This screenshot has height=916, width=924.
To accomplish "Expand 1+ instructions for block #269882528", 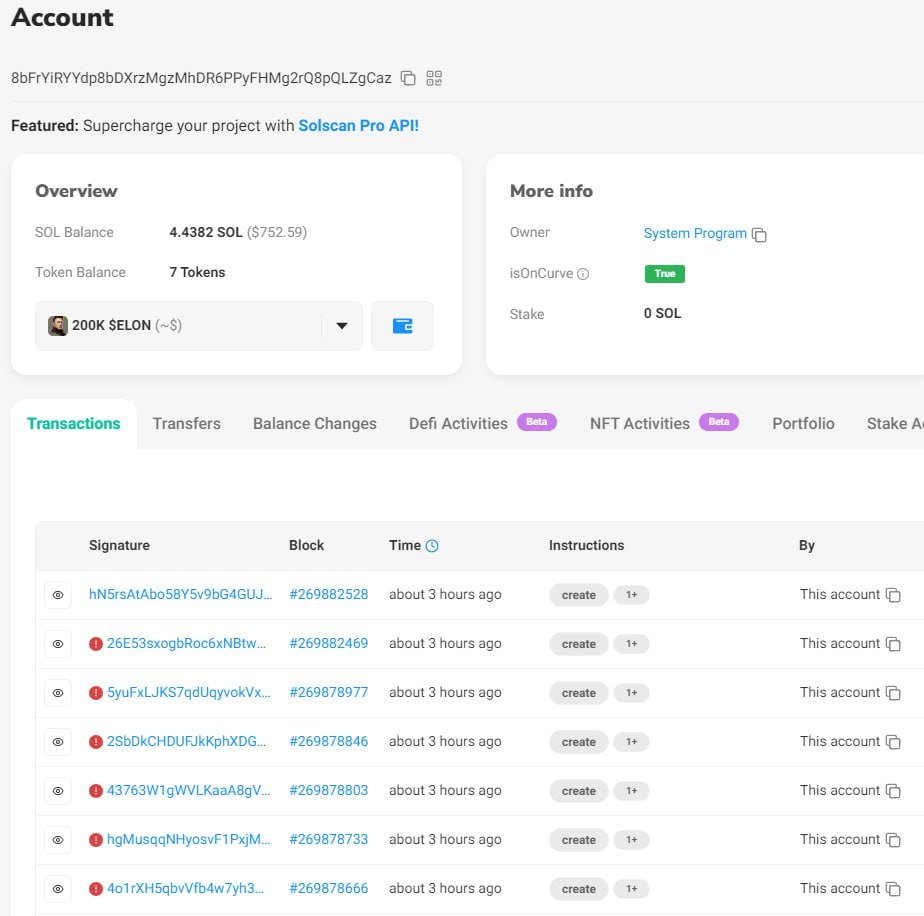I will pyautogui.click(x=631, y=595).
